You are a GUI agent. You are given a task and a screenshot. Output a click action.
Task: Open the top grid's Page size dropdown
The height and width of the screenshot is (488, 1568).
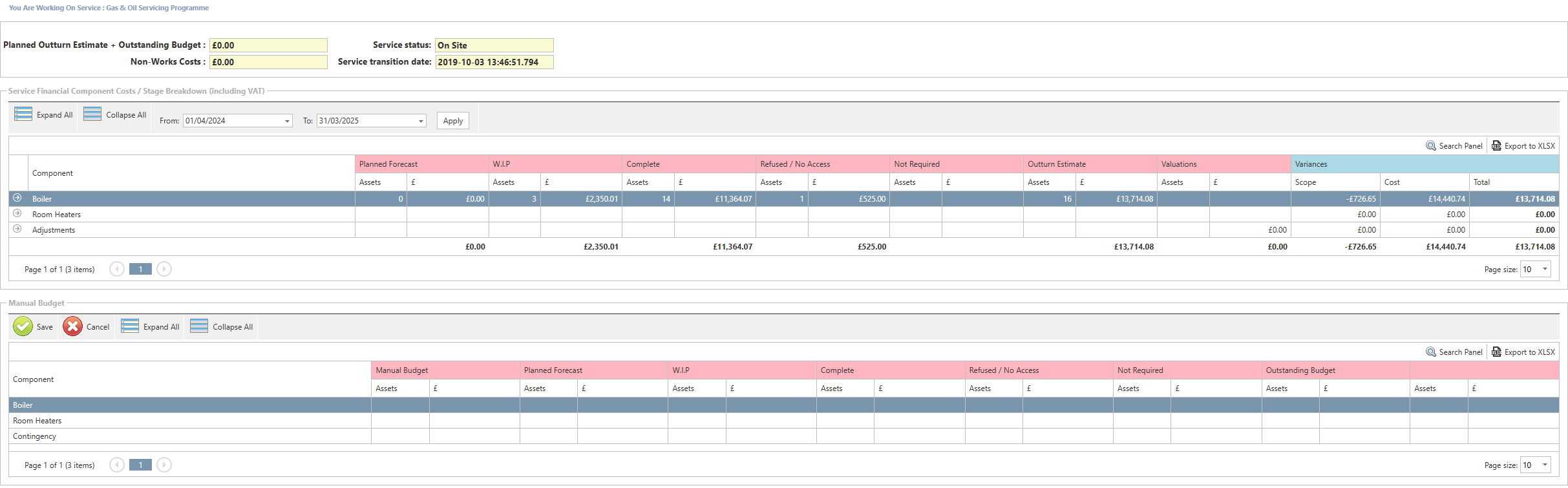1545,269
